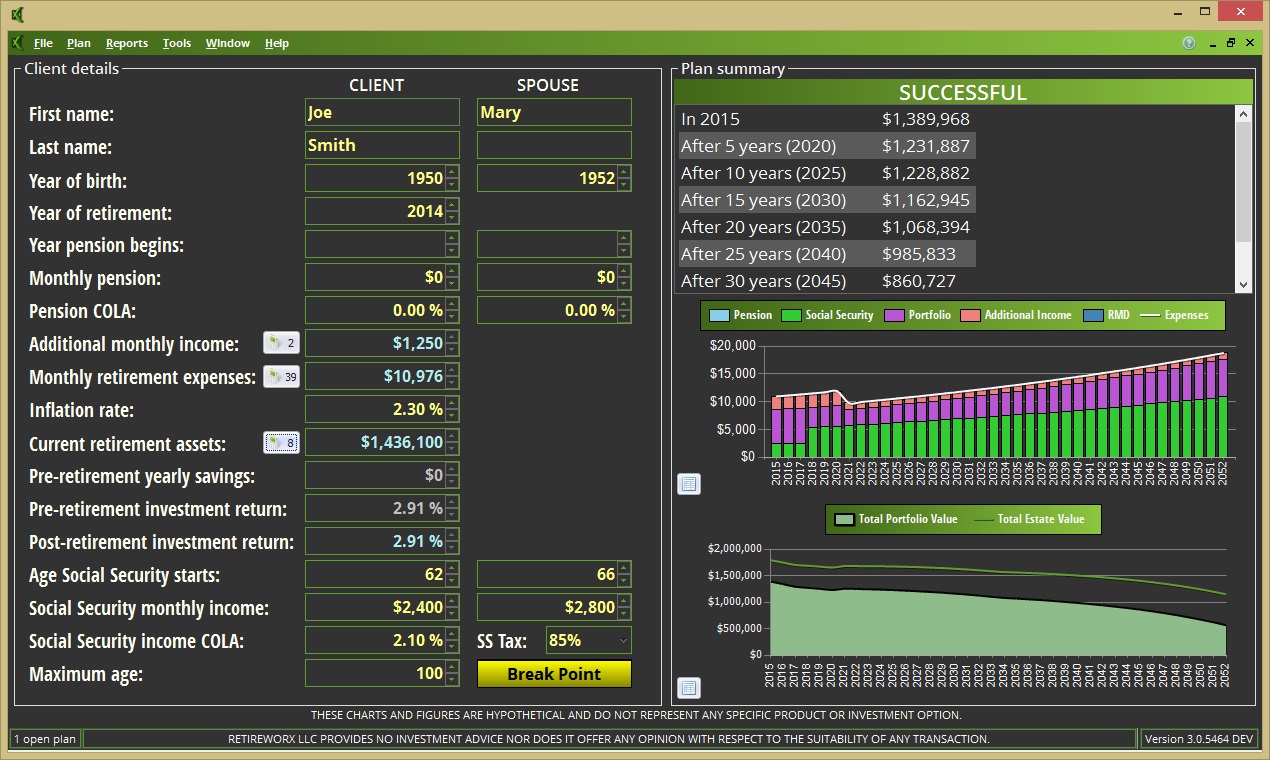Viewport: 1270px width, 760px height.
Task: Click plan summary scroll up arrow
Action: [x=1244, y=114]
